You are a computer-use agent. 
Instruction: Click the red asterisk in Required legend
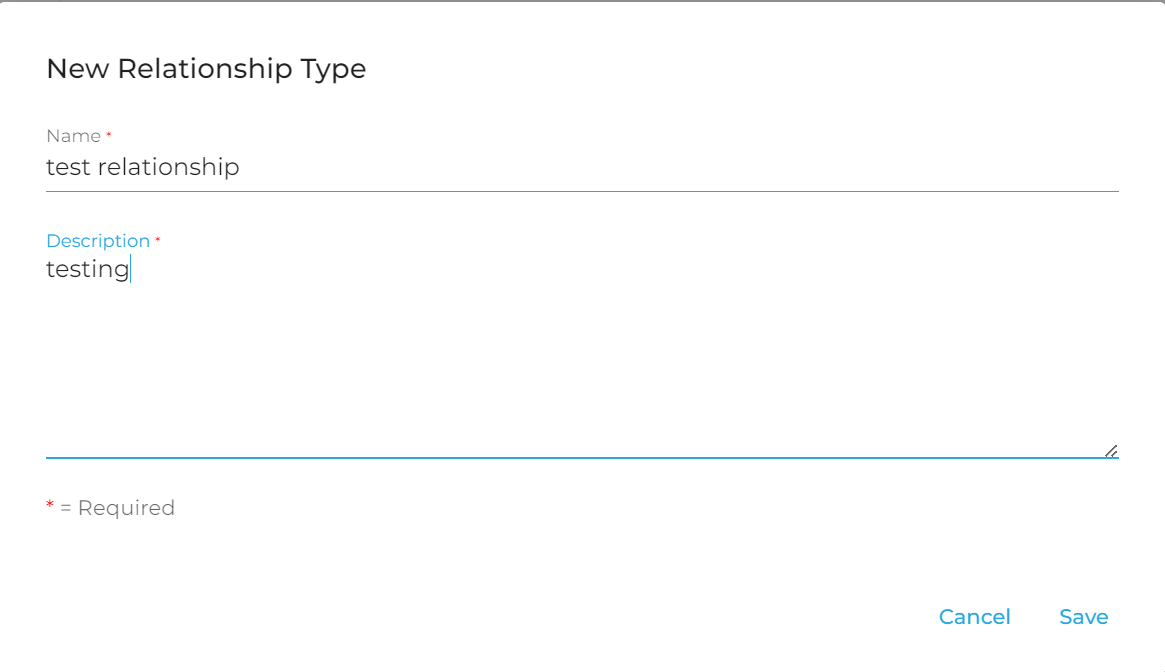click(x=50, y=507)
